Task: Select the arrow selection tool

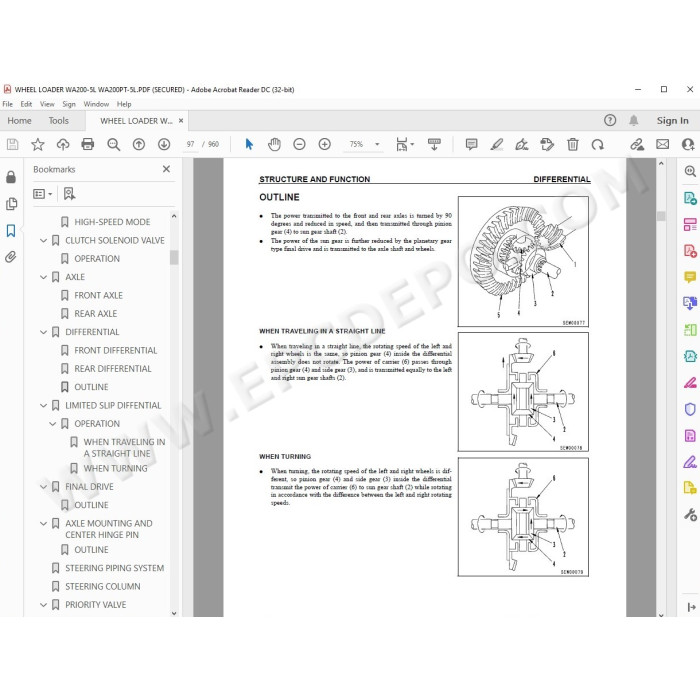Action: (249, 144)
